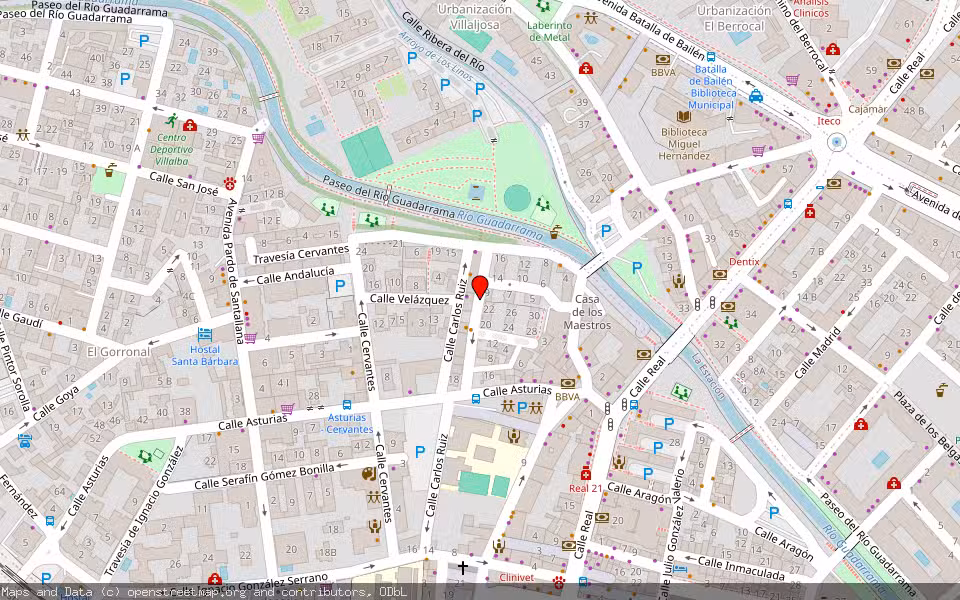The width and height of the screenshot is (960, 600).
Task: Select the Calle San José street label
Action: pos(184,184)
